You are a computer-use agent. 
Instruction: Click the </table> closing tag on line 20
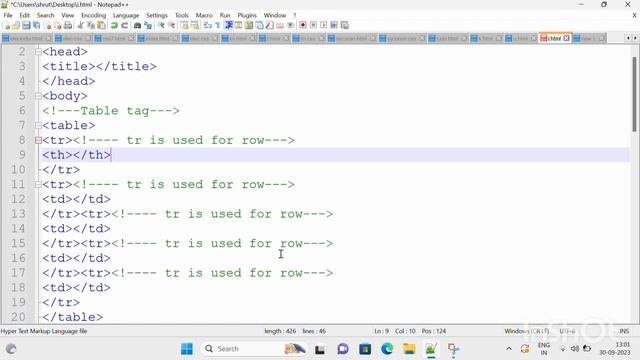(x=73, y=317)
